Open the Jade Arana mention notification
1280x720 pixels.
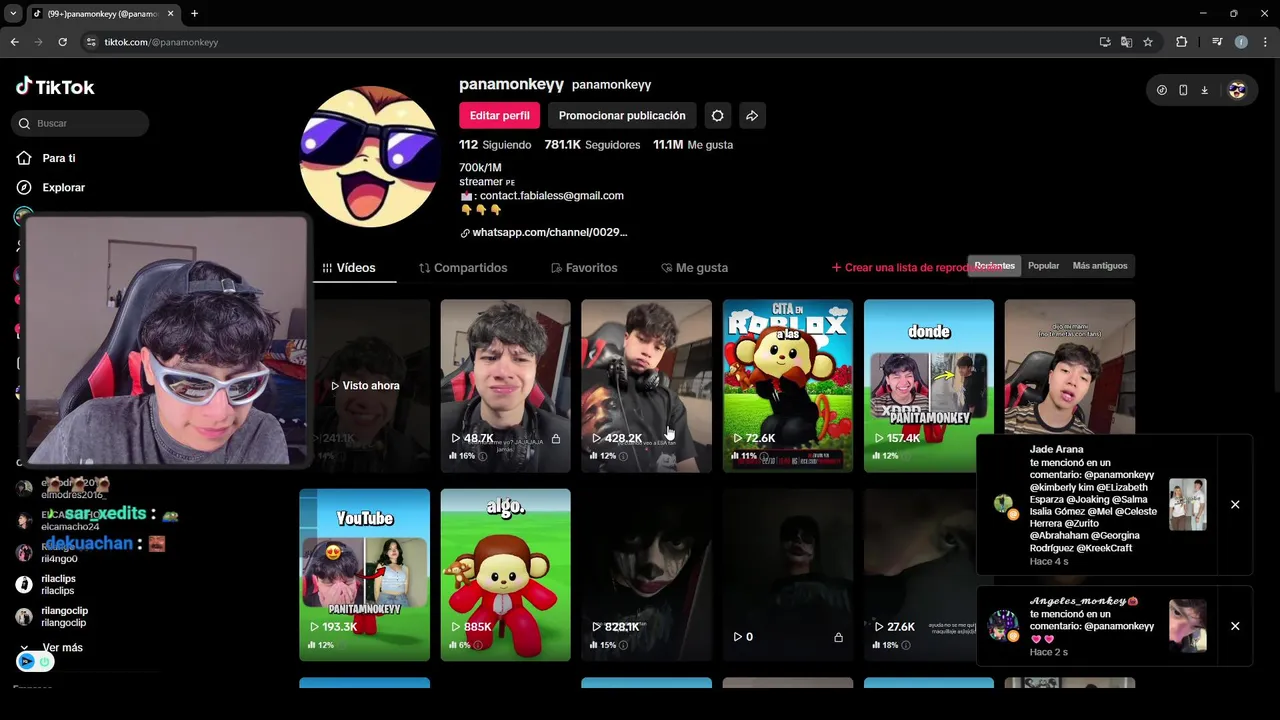pos(1114,505)
